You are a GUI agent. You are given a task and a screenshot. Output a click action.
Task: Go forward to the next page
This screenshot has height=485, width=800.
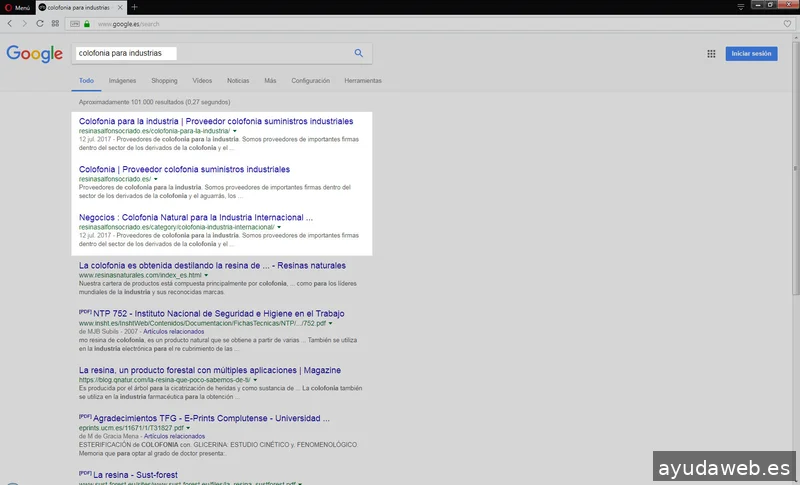pos(24,23)
